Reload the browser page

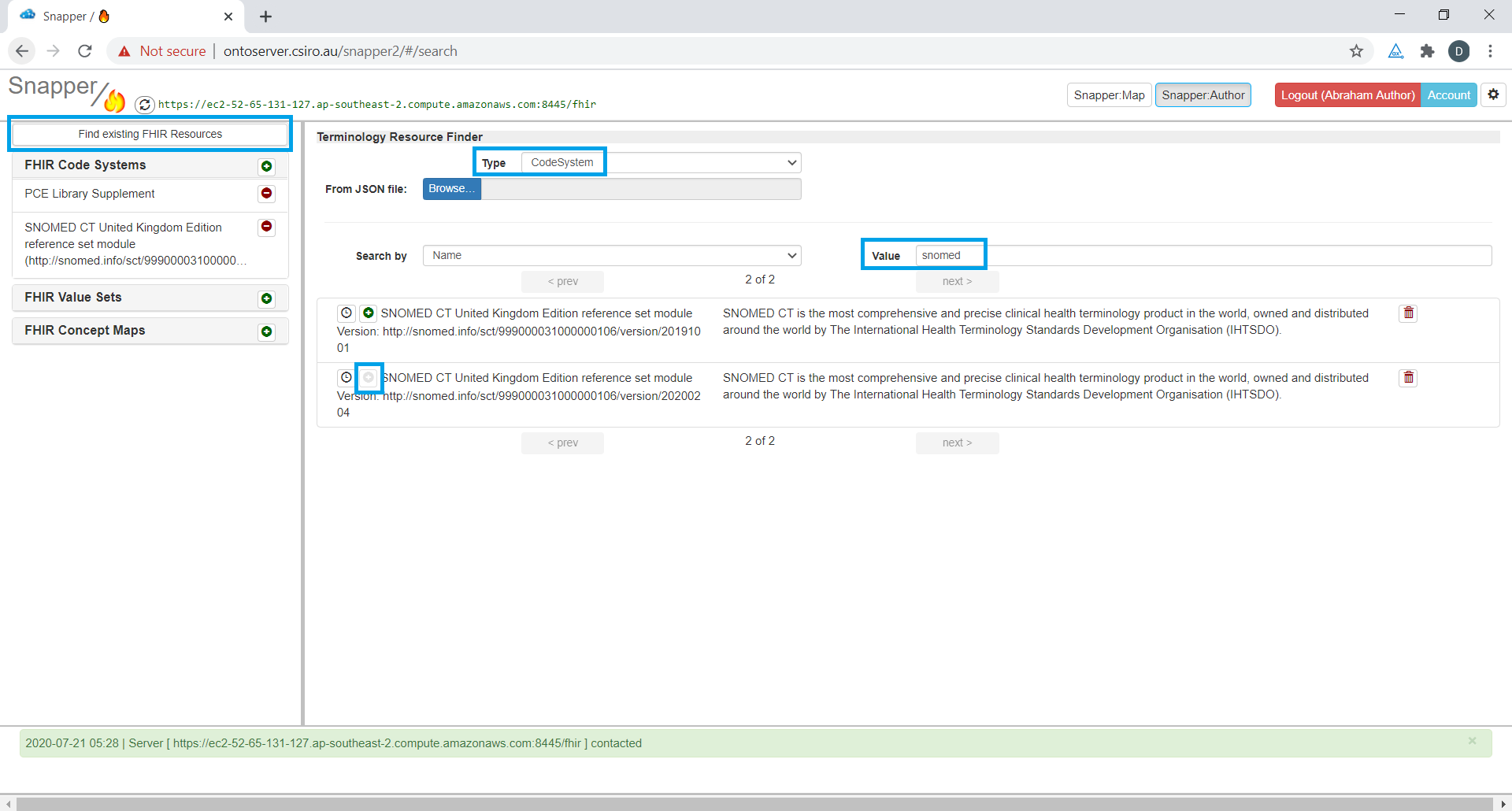point(85,51)
